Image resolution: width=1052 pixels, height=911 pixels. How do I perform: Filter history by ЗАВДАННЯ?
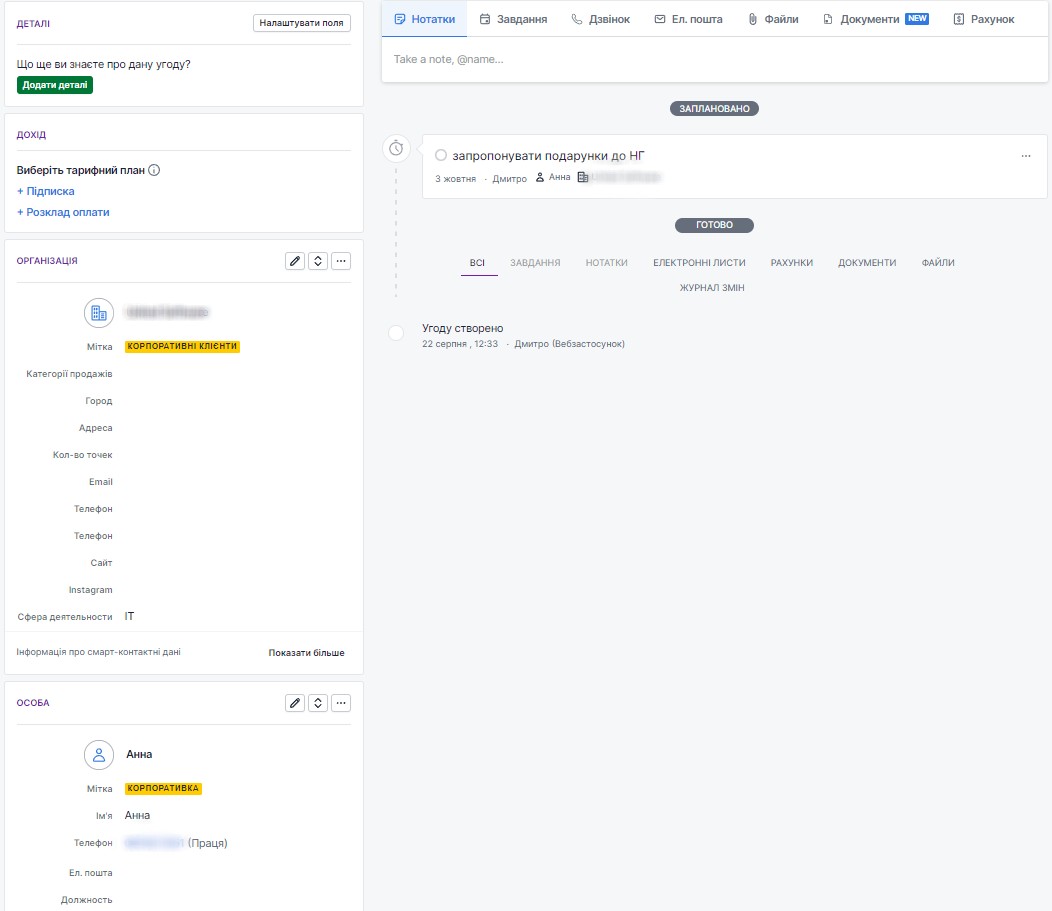pos(535,263)
